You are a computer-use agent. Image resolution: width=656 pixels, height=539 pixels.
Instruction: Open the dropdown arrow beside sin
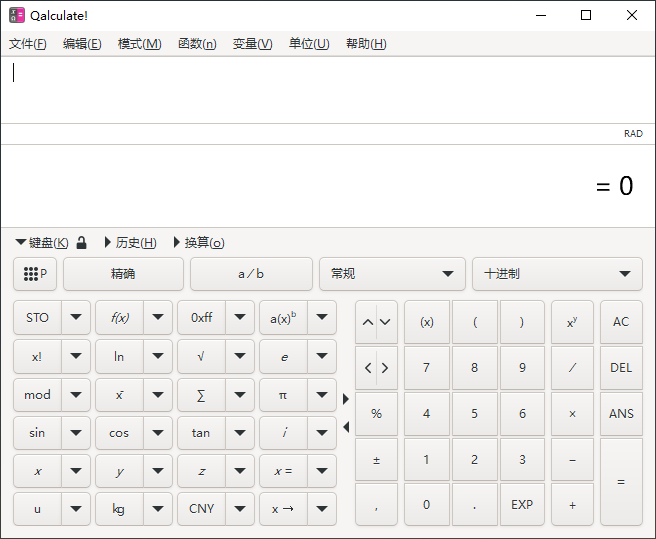tap(76, 433)
